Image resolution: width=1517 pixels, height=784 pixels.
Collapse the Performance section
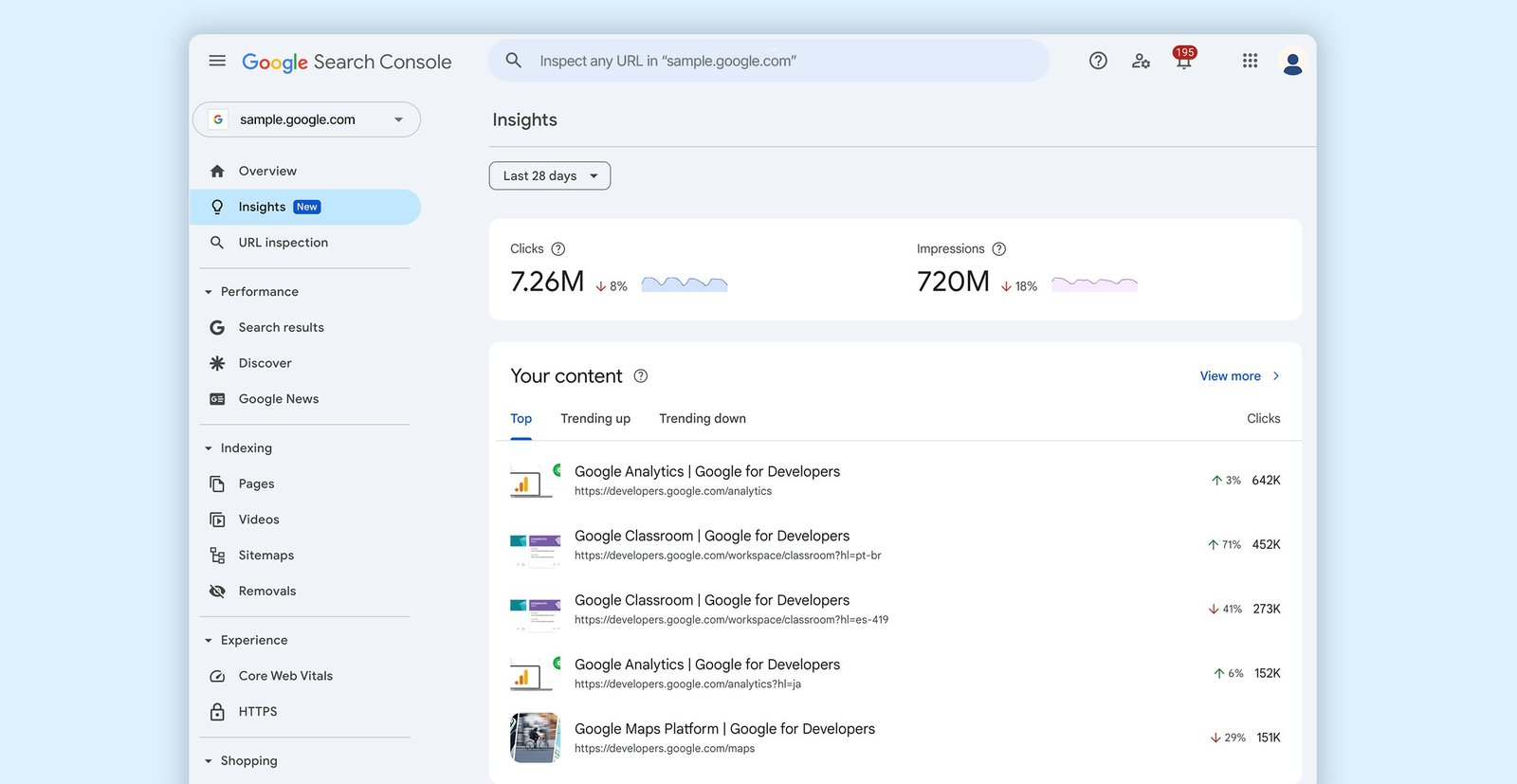pos(209,292)
